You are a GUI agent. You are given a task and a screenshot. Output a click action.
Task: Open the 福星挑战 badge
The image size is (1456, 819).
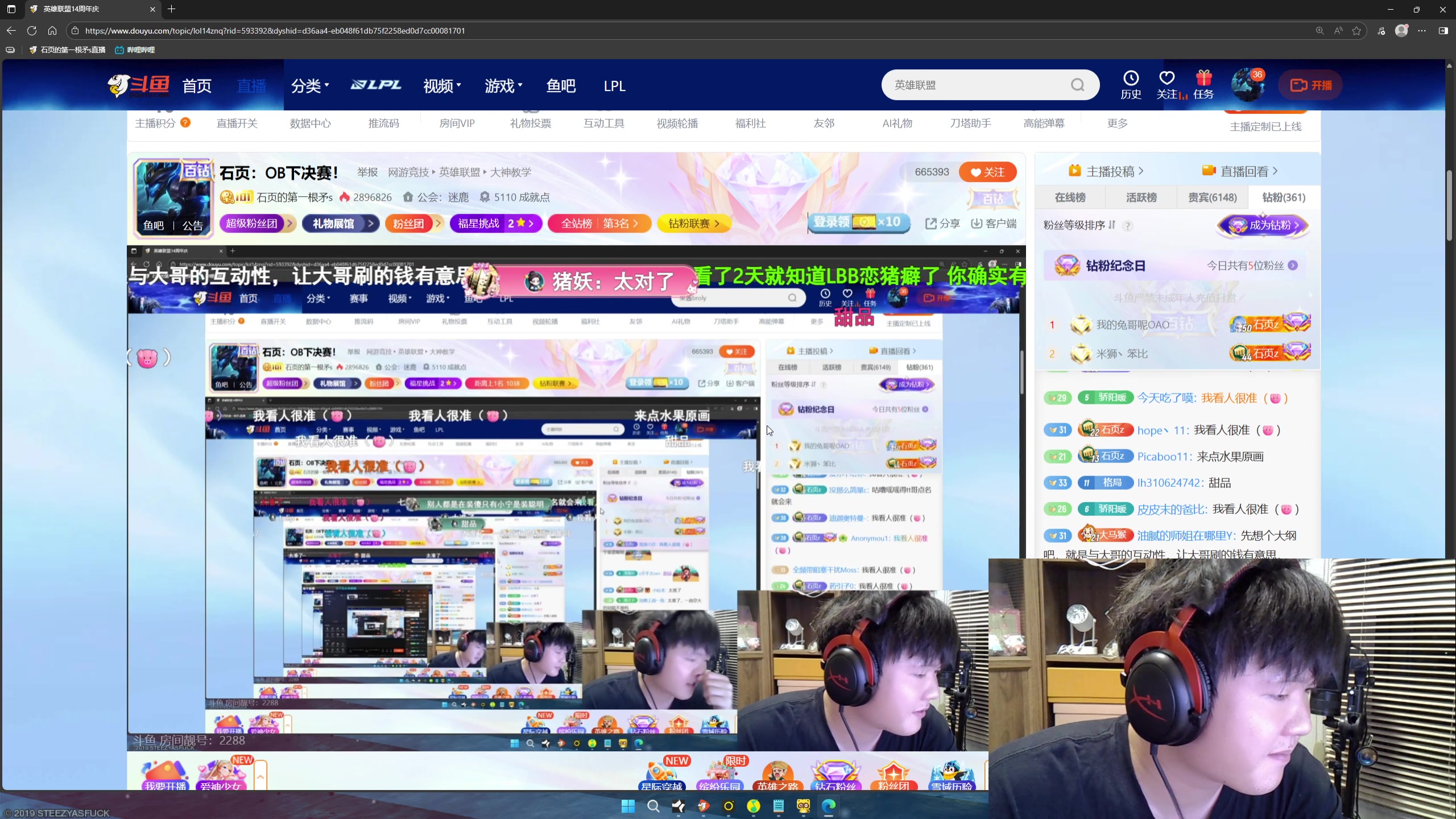click(x=495, y=224)
